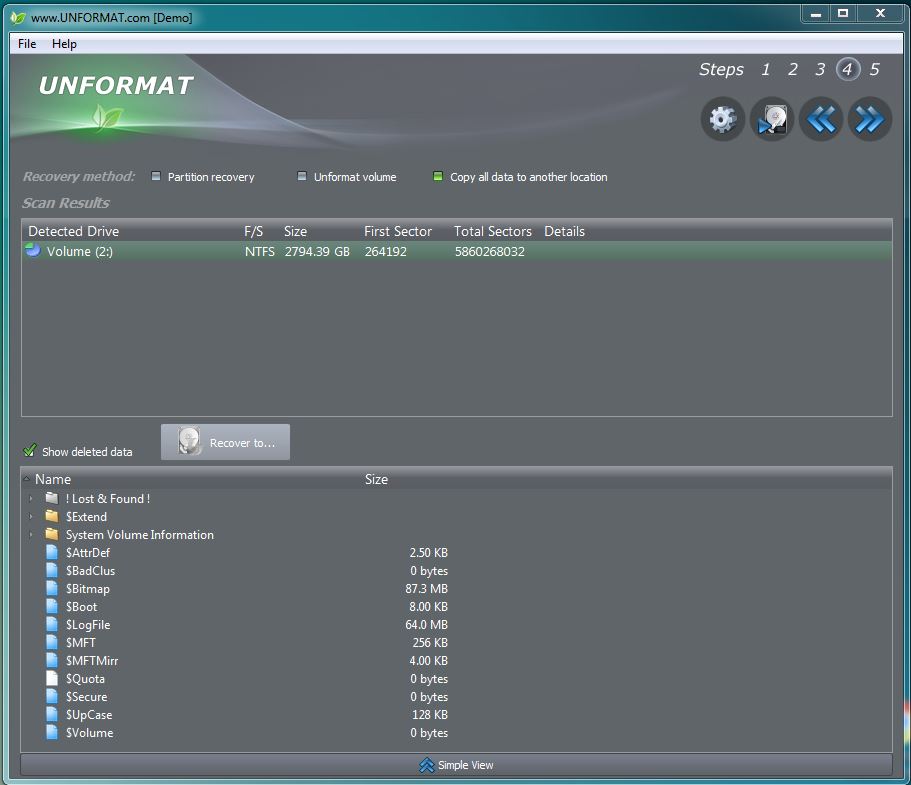Click the F/S column header
Viewport: 911px width, 785px height.
click(x=253, y=231)
